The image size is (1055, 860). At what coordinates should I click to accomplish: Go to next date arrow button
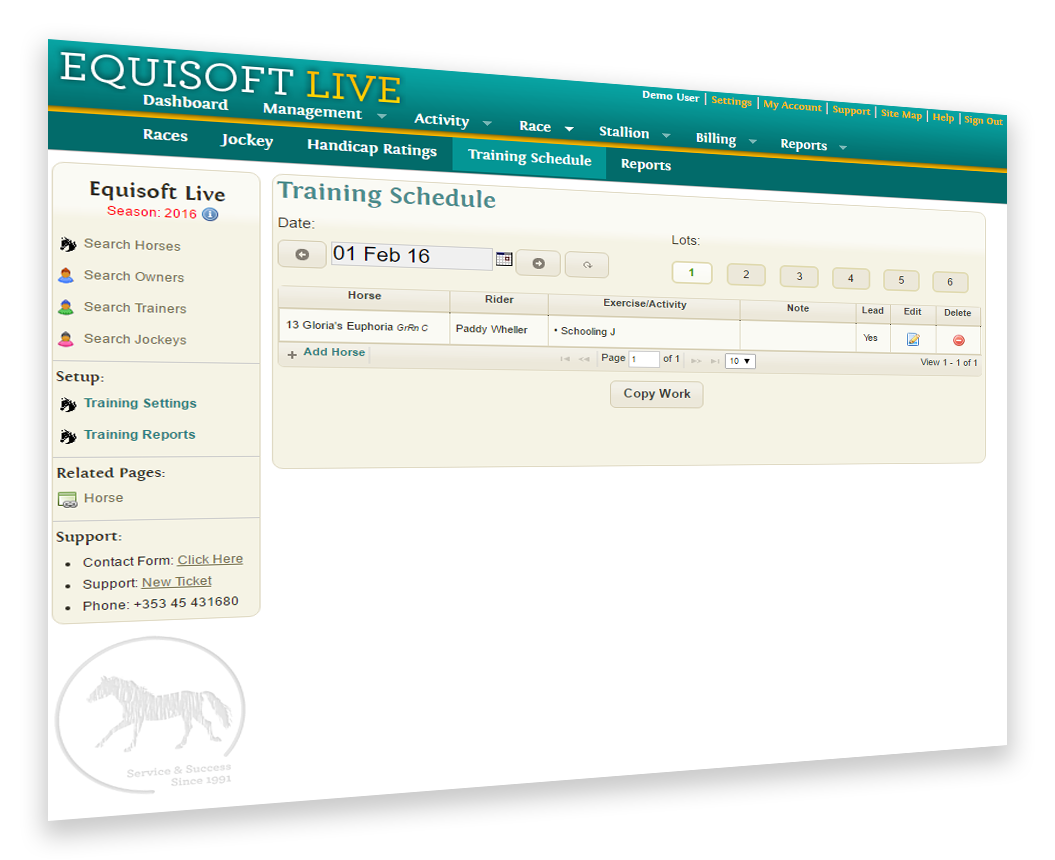(538, 263)
